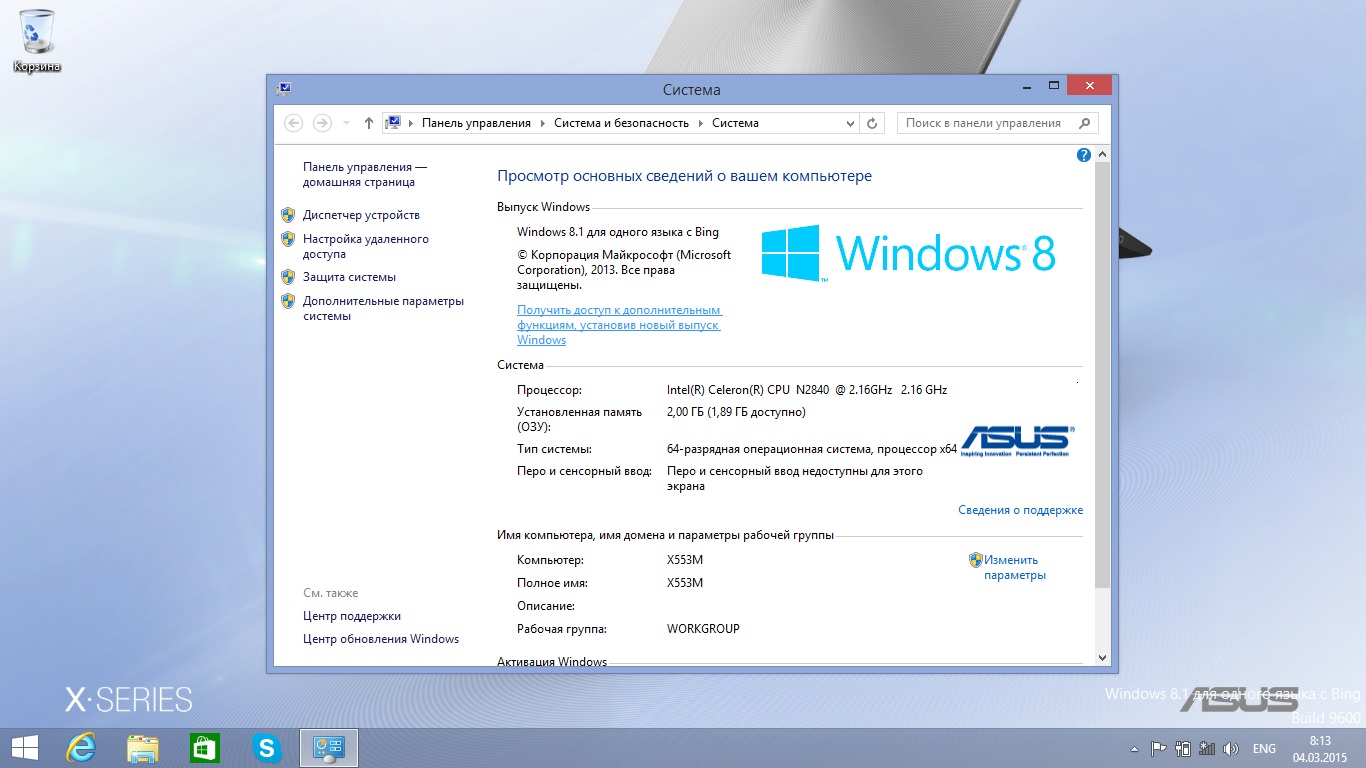This screenshot has height=768, width=1366.
Task: Click the Back navigation arrow
Action: (x=293, y=123)
